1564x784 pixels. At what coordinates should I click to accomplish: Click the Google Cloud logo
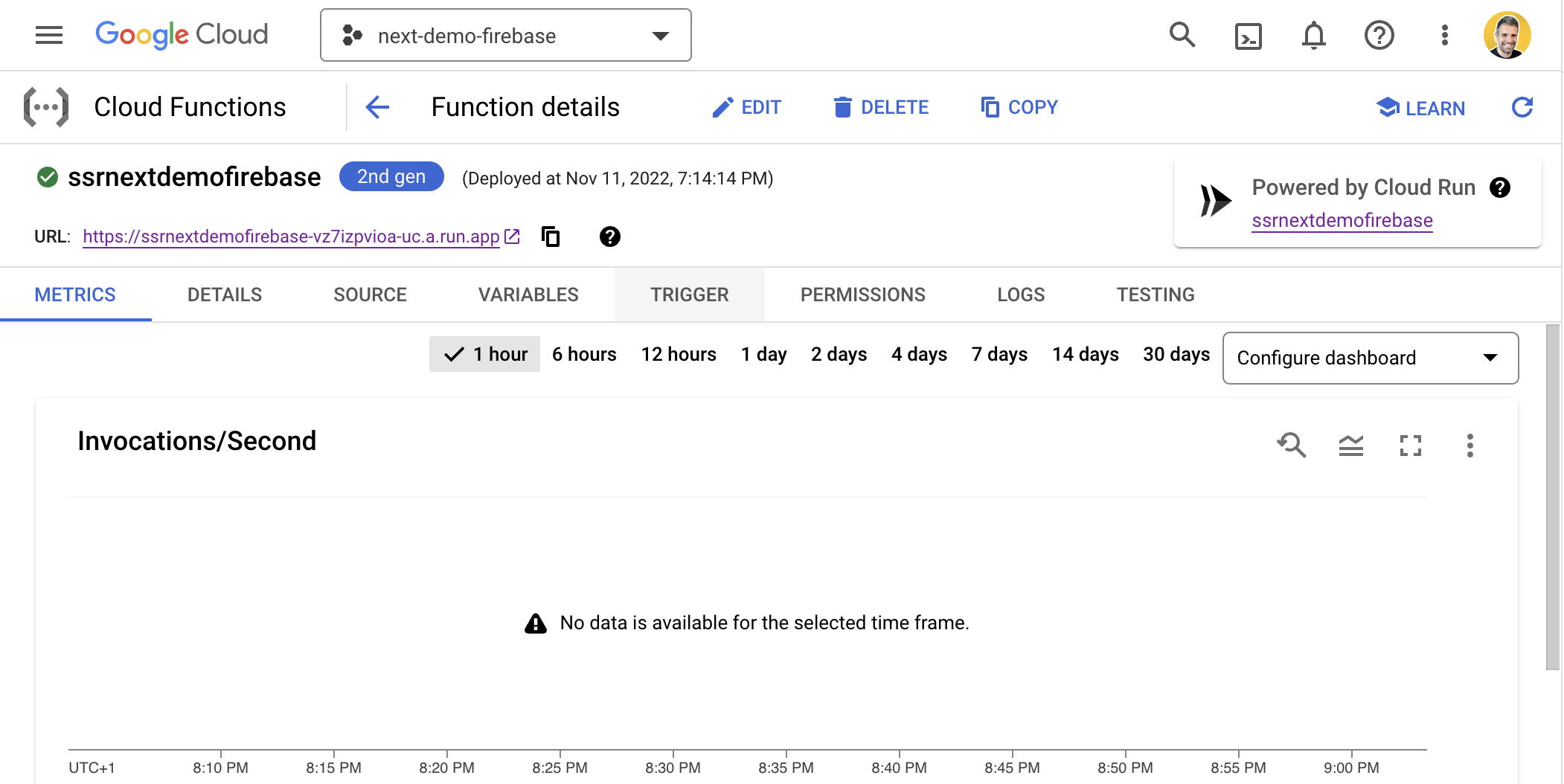click(x=182, y=35)
